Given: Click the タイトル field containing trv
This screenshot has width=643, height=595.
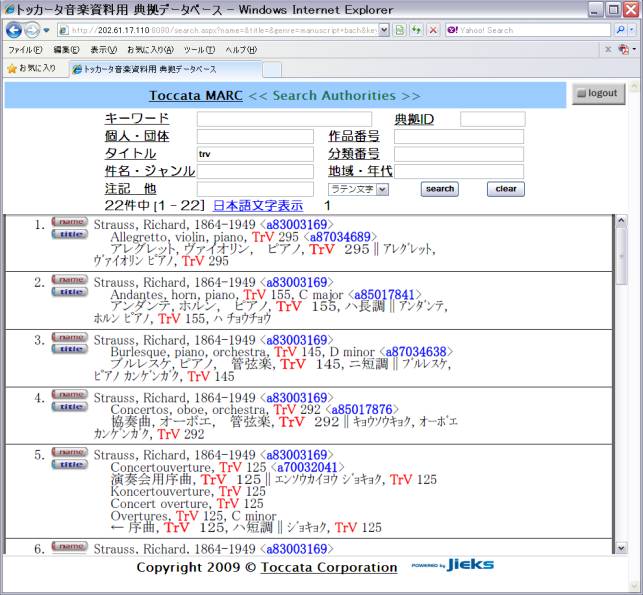Looking at the screenshot, I should [255, 154].
